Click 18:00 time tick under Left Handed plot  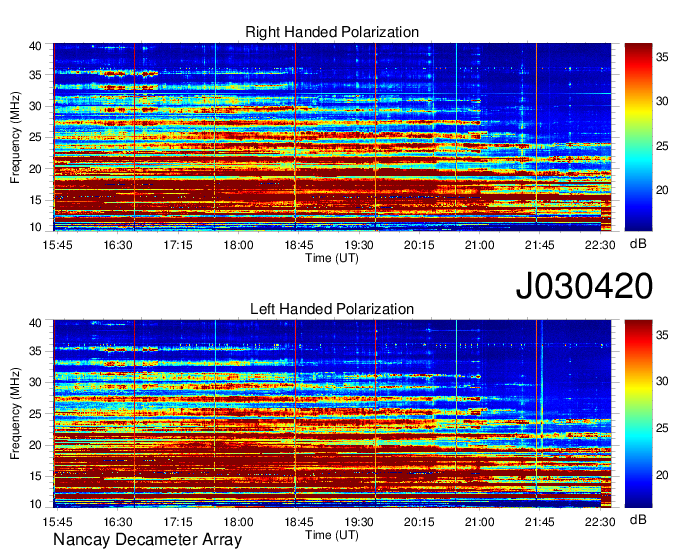238,522
